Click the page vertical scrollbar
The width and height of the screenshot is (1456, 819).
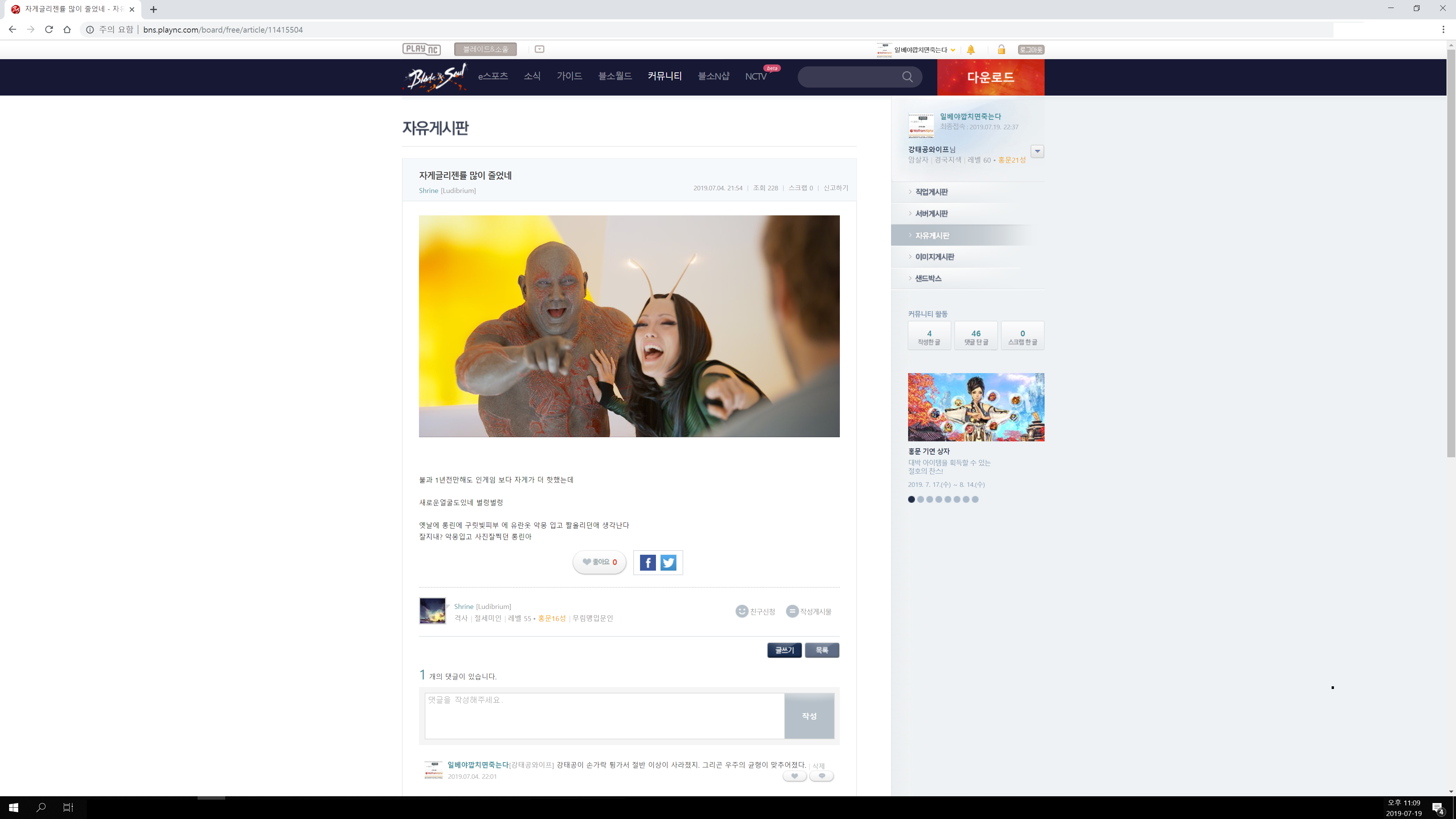[1451, 253]
